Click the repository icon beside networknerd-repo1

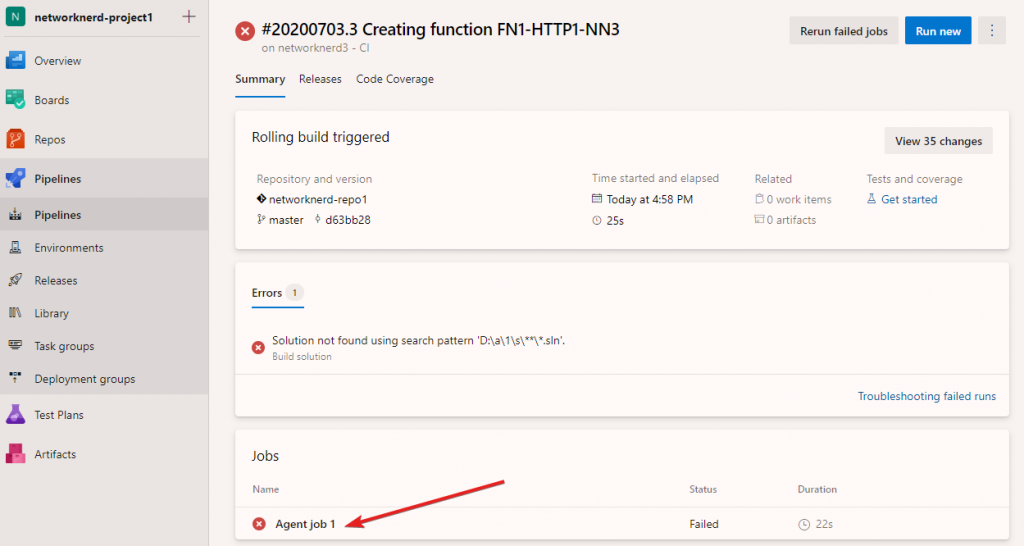click(x=261, y=199)
